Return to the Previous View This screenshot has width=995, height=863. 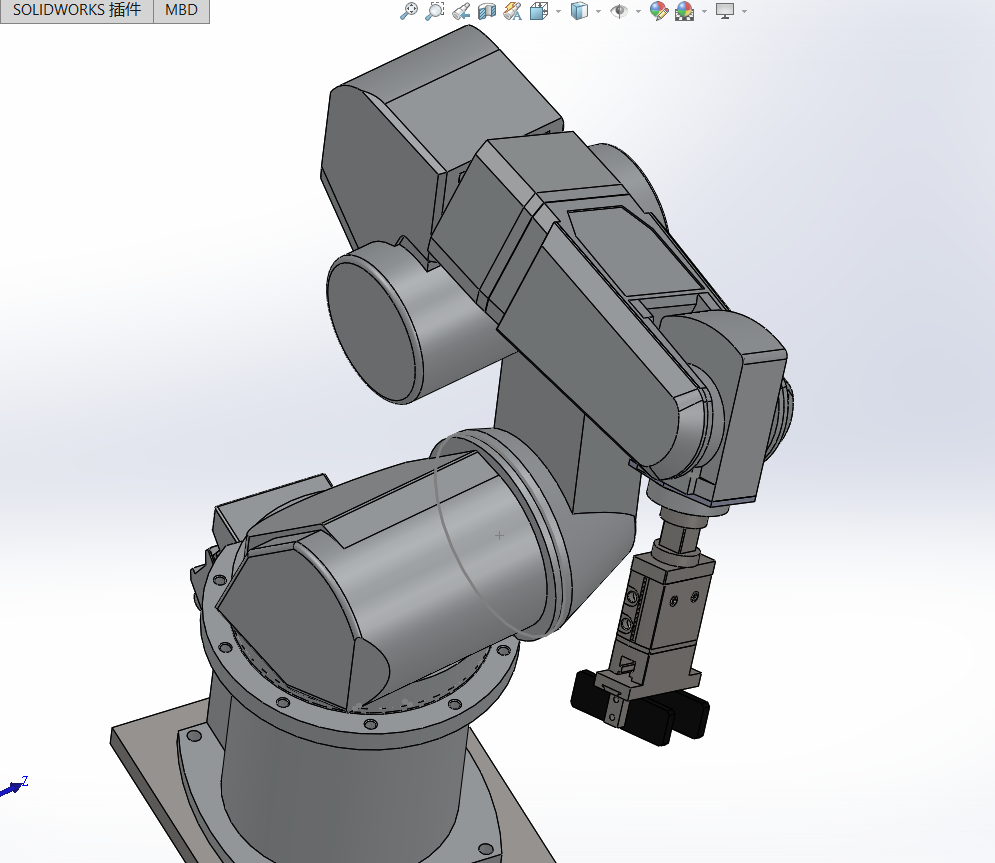461,11
